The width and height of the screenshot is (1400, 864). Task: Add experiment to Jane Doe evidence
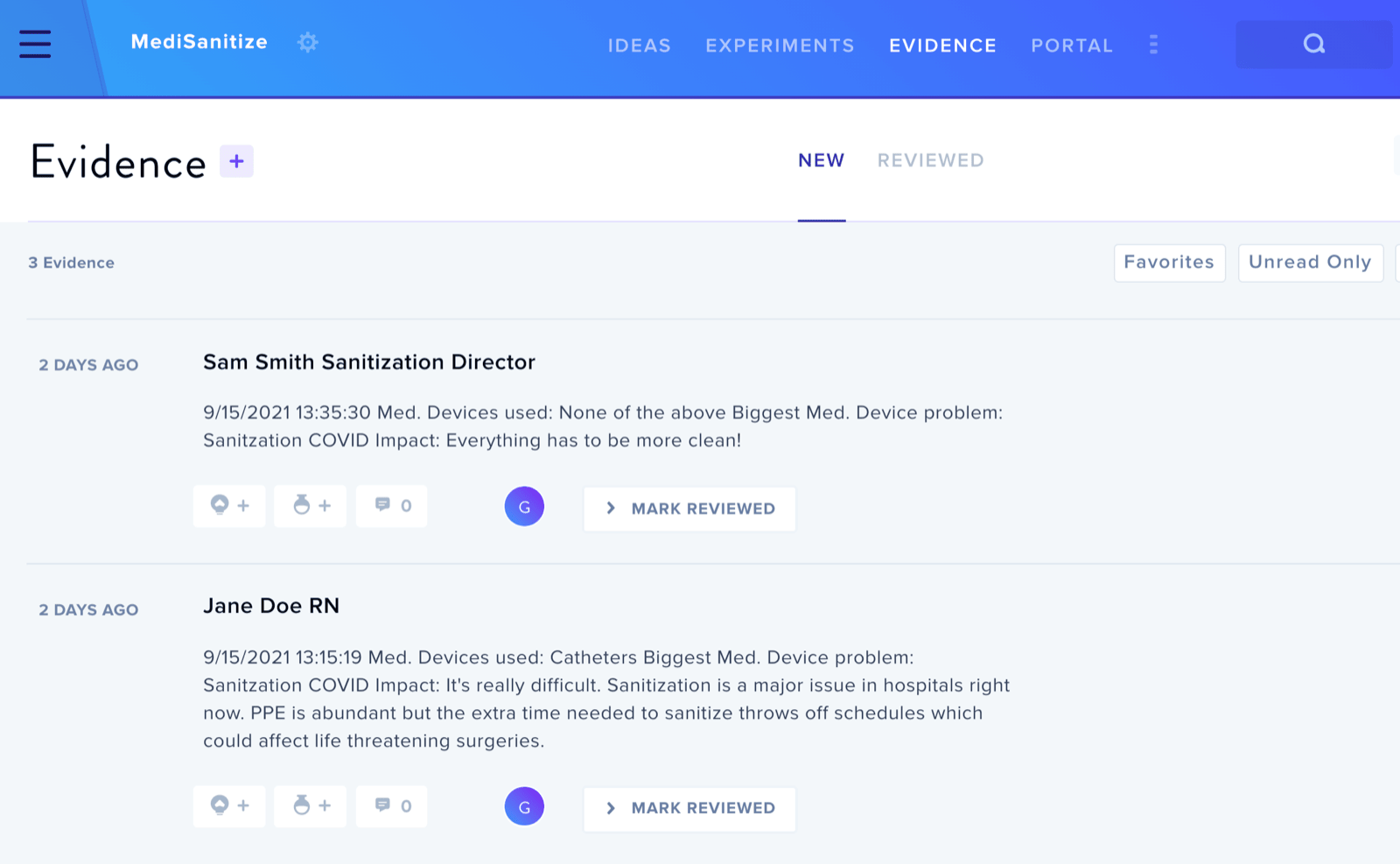pyautogui.click(x=311, y=806)
